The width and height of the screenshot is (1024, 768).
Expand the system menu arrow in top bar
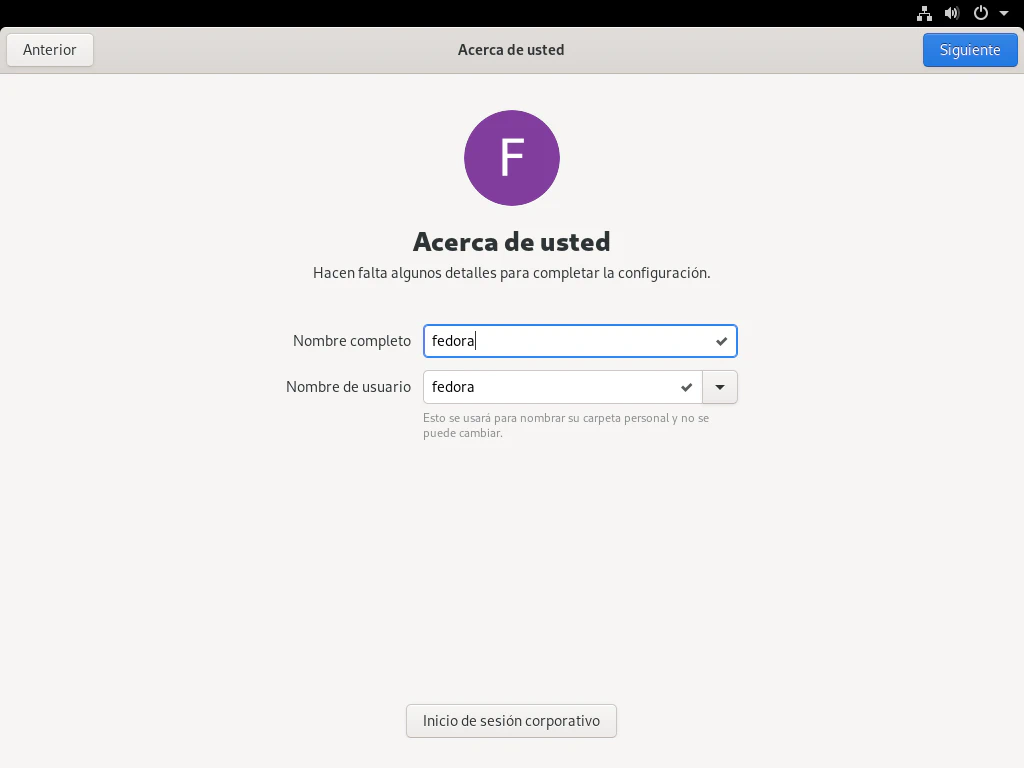pyautogui.click(x=1004, y=13)
